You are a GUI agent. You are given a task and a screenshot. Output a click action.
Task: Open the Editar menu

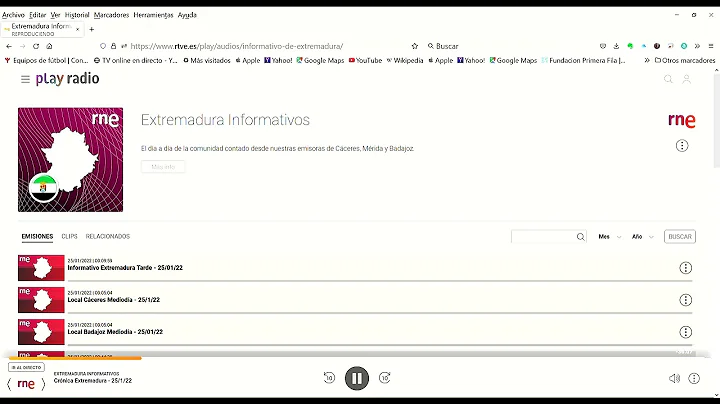[x=38, y=15]
